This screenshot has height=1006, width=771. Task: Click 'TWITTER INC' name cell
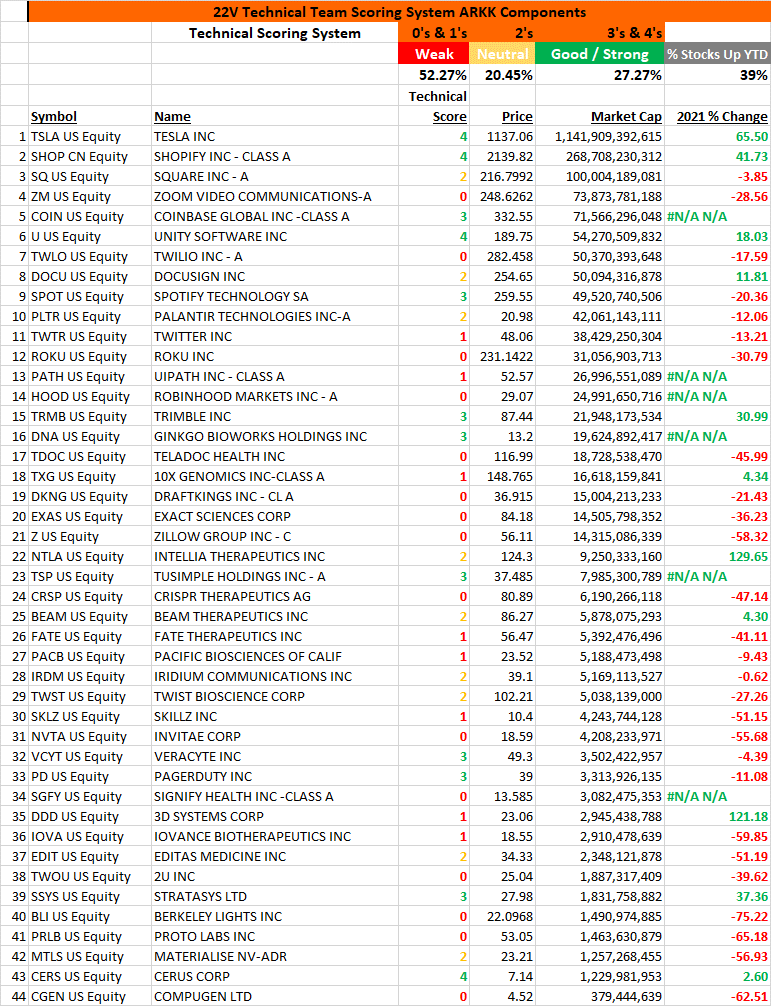(275, 336)
